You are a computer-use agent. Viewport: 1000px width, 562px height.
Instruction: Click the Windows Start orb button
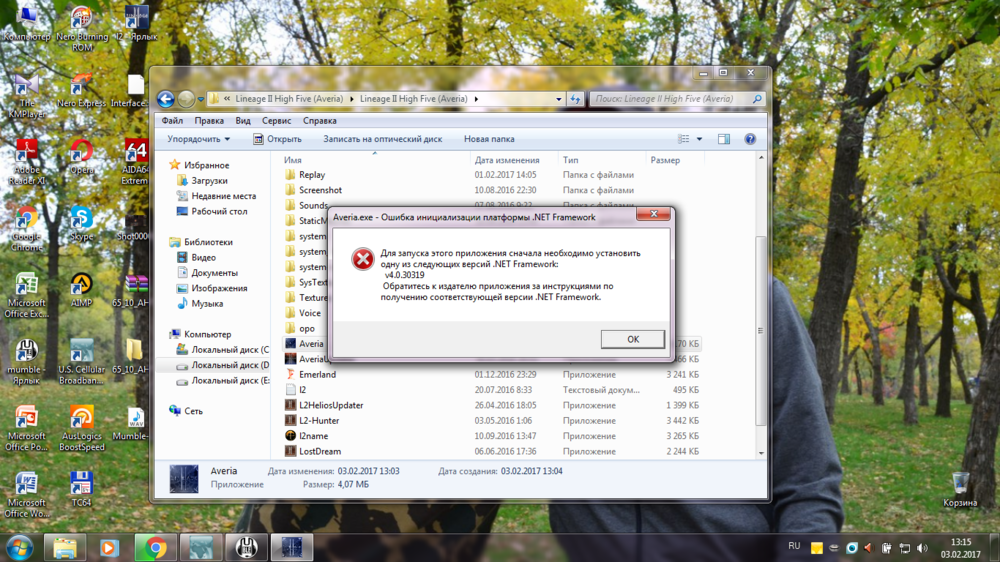(19, 547)
